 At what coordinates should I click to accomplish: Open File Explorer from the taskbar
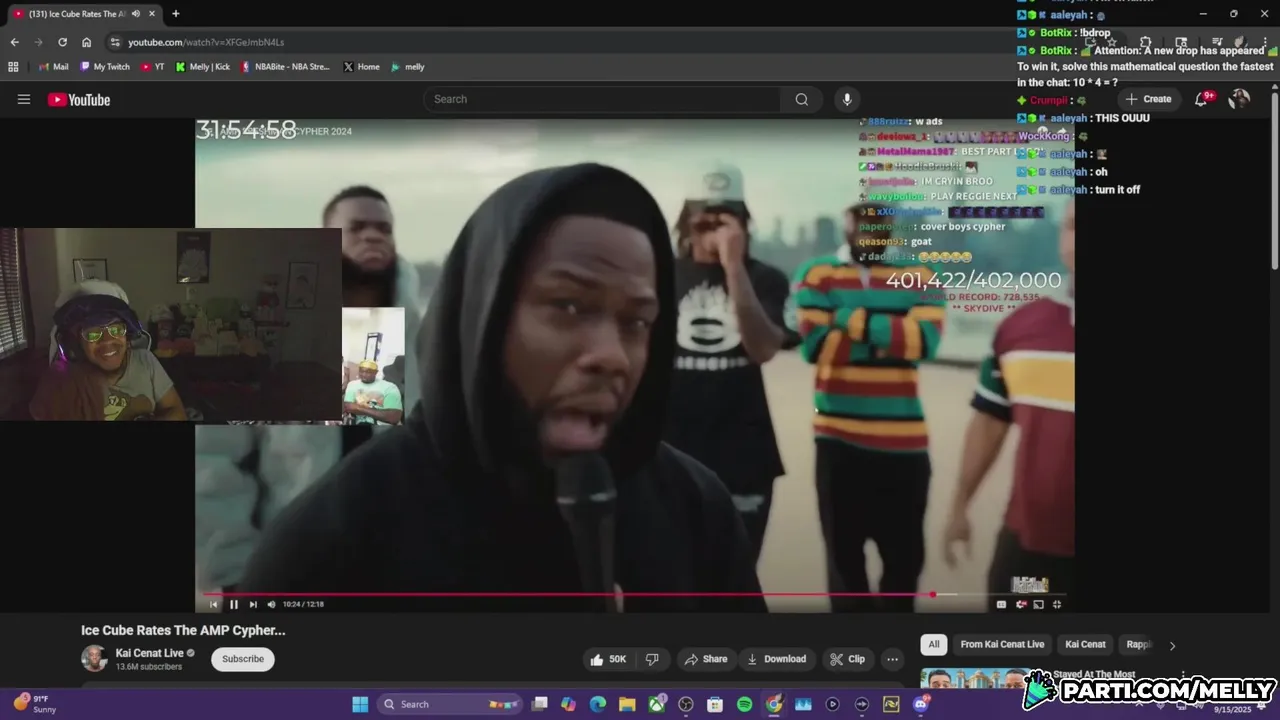tap(626, 704)
